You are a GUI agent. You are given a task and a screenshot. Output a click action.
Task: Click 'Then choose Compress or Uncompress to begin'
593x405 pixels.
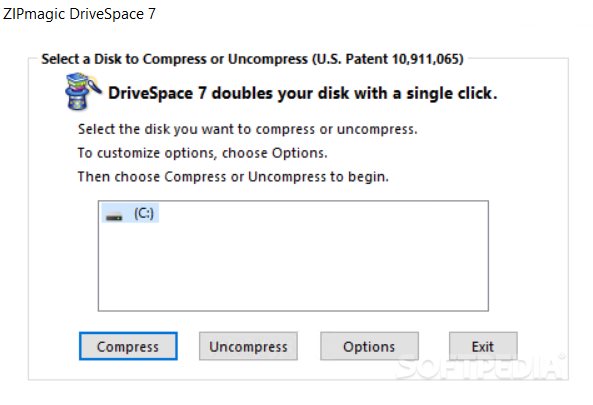(x=233, y=177)
